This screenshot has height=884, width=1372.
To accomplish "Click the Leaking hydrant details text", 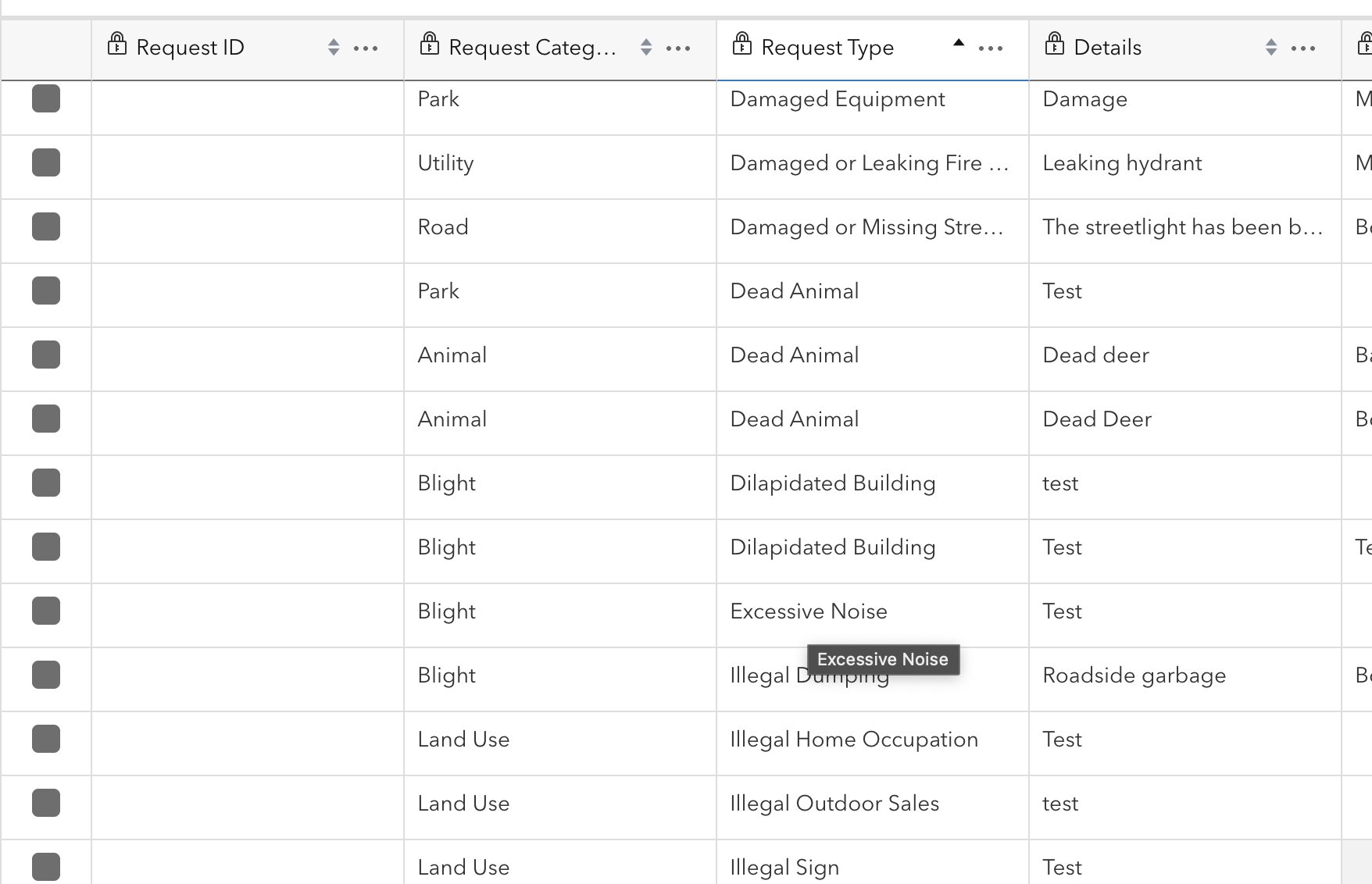I will pos(1122,163).
